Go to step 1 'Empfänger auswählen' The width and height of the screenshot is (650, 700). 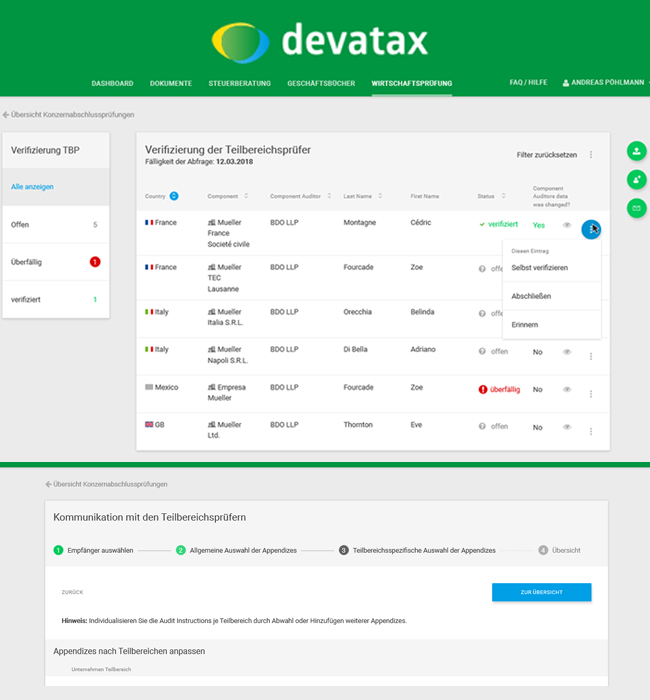[95, 550]
